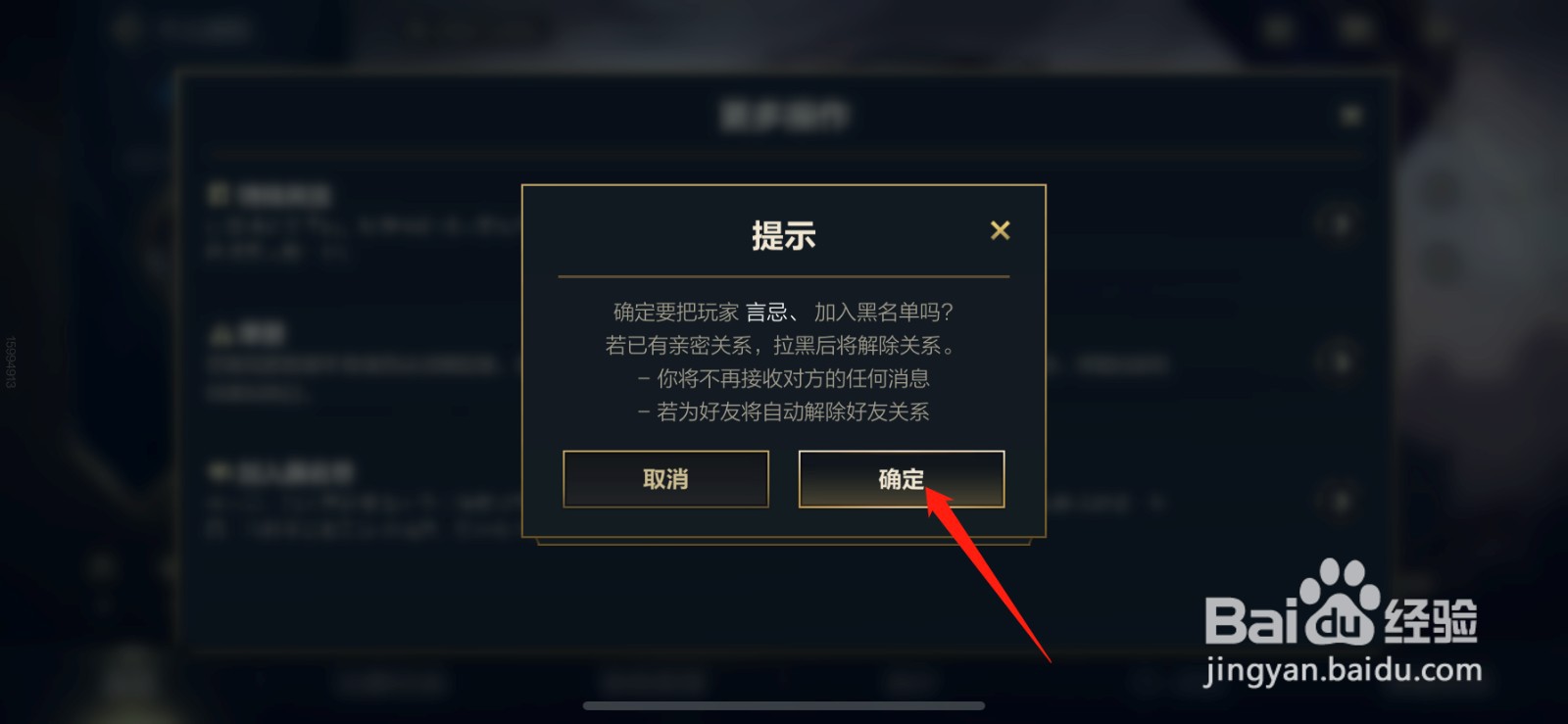Click the 提示 dialog title
1568x724 pixels.
point(783,235)
